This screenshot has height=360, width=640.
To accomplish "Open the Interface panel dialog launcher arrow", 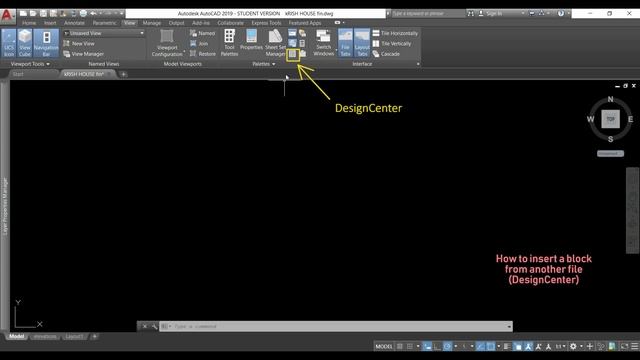I will pyautogui.click(x=418, y=64).
